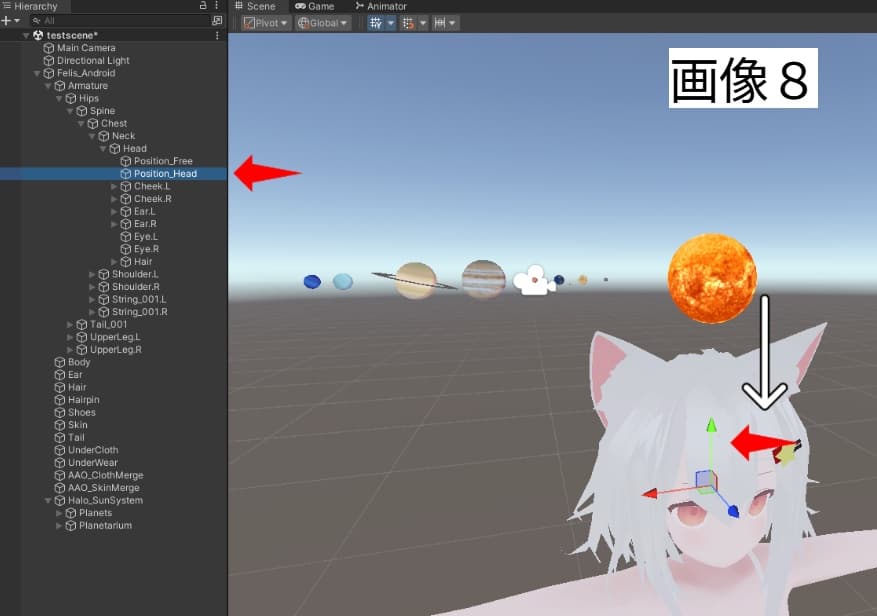Click the Hierarchy search field
Image resolution: width=877 pixels, height=616 pixels.
coord(120,21)
